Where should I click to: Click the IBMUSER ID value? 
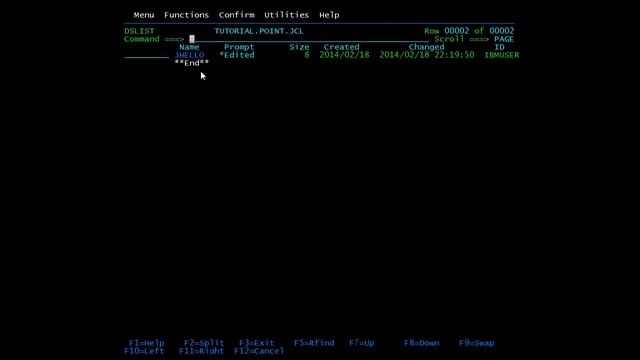pyautogui.click(x=502, y=55)
